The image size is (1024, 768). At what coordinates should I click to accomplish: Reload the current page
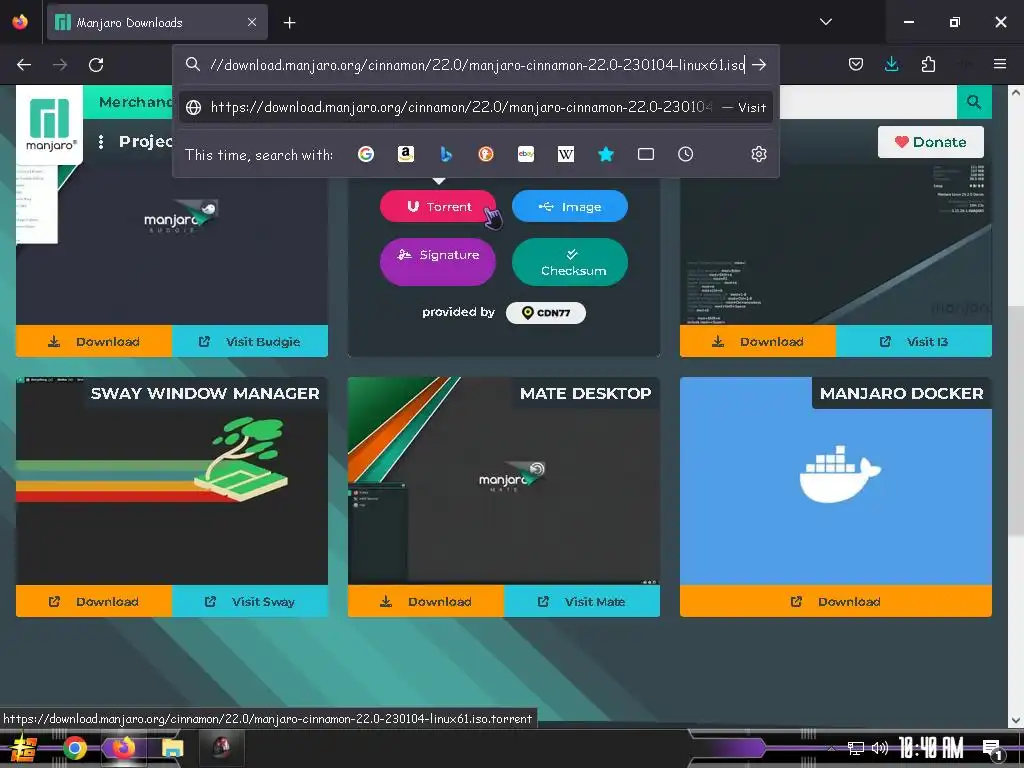tap(96, 65)
